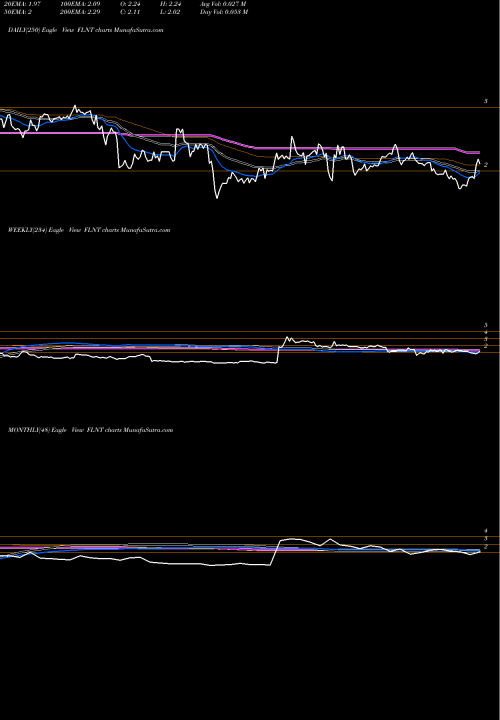
Task: Select the WEEKLY(284) Eagle View chart title
Action: coord(89,230)
